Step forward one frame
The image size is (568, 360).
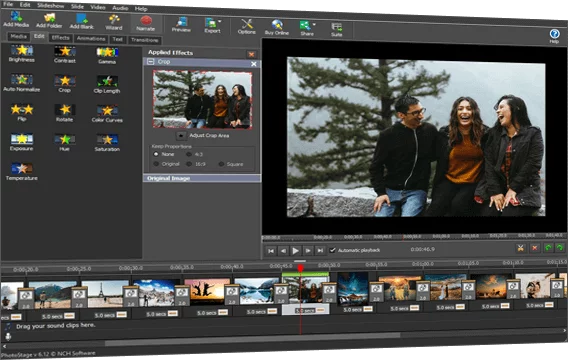[x=308, y=250]
